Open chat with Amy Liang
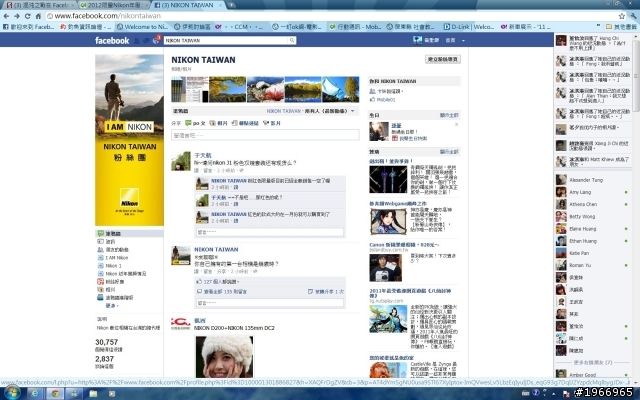This screenshot has width=640, height=400. point(580,192)
